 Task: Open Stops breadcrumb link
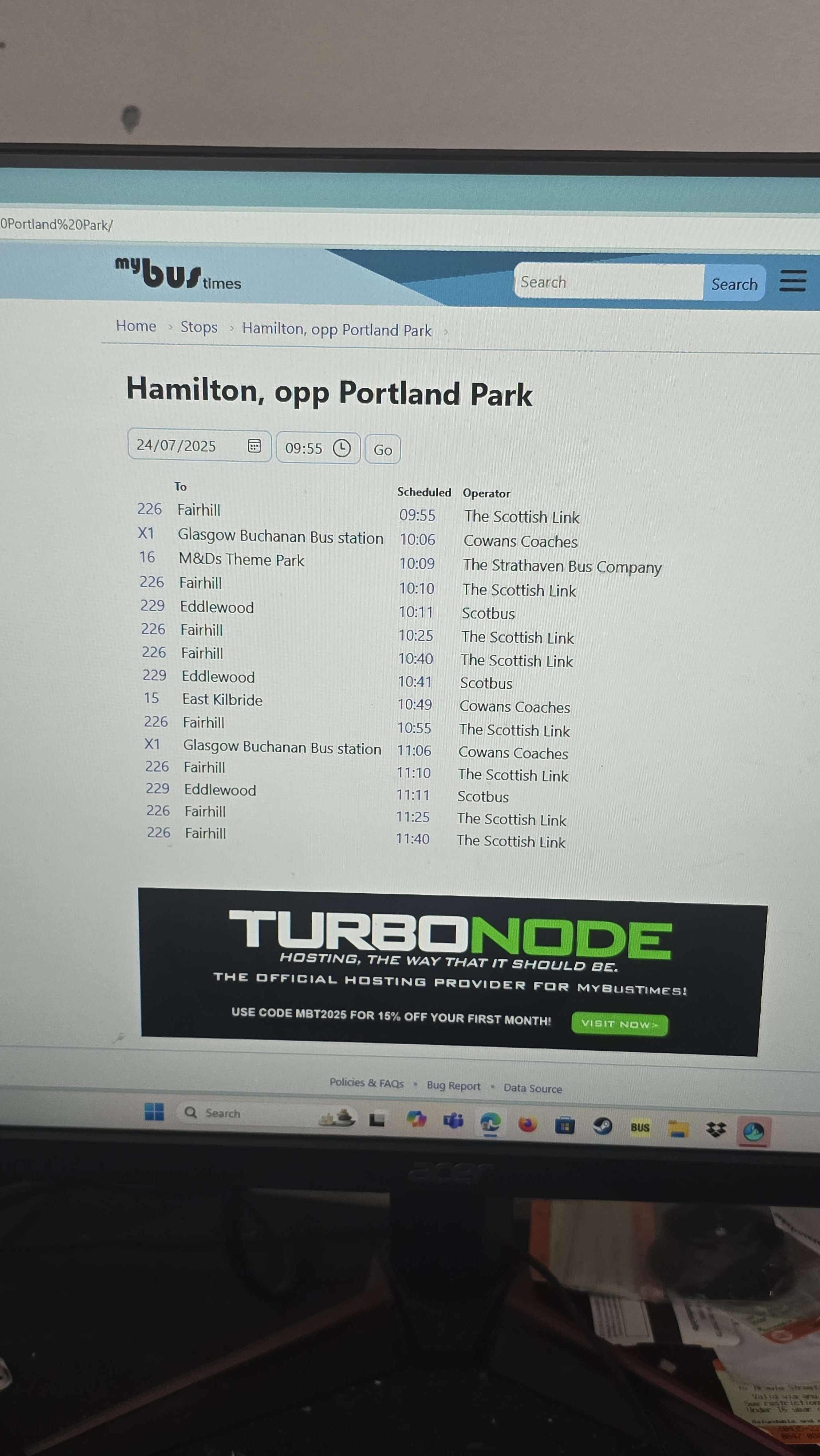point(198,327)
